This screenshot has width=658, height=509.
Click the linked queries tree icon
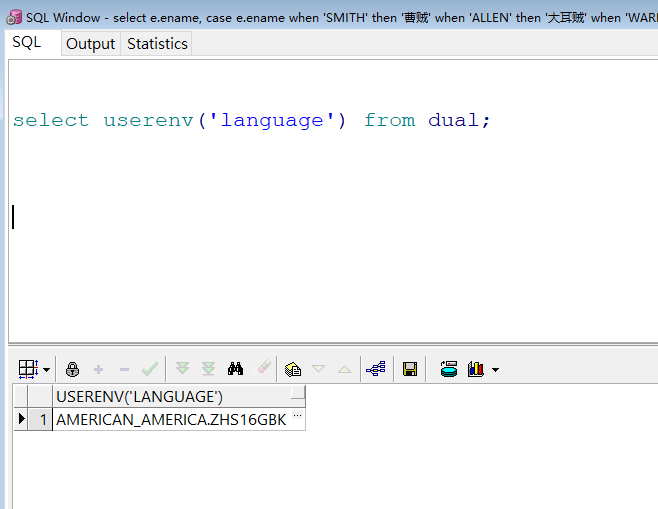(376, 369)
